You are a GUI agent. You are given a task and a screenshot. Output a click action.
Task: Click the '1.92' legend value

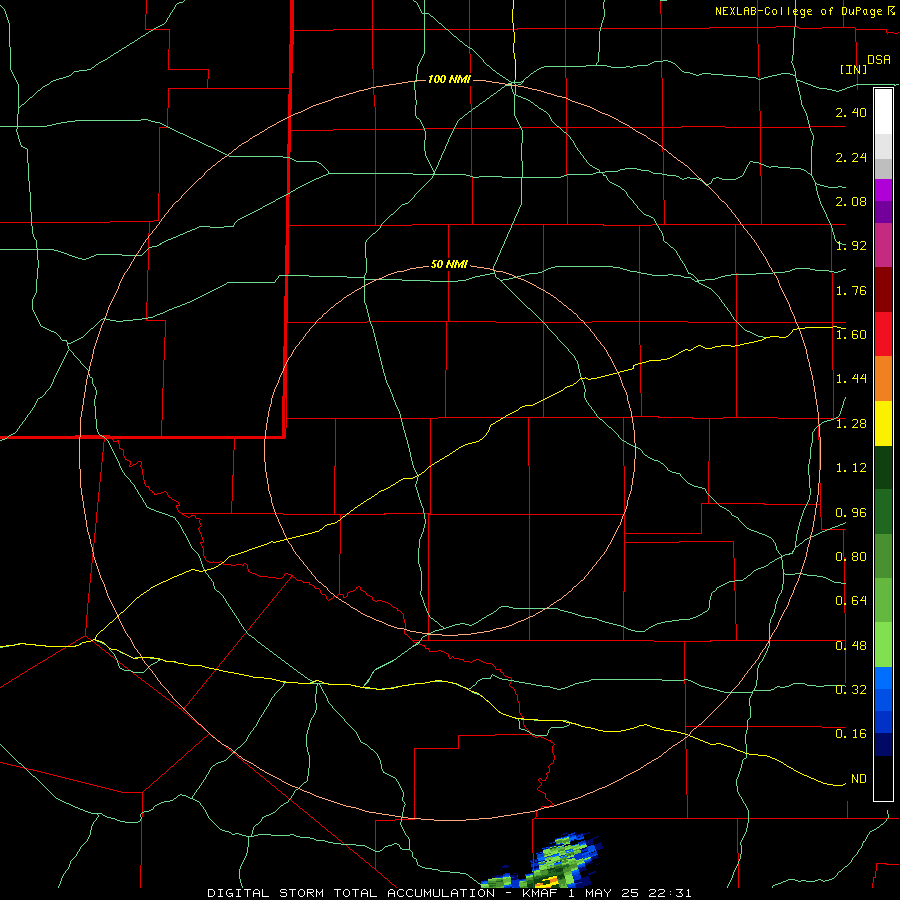851,246
